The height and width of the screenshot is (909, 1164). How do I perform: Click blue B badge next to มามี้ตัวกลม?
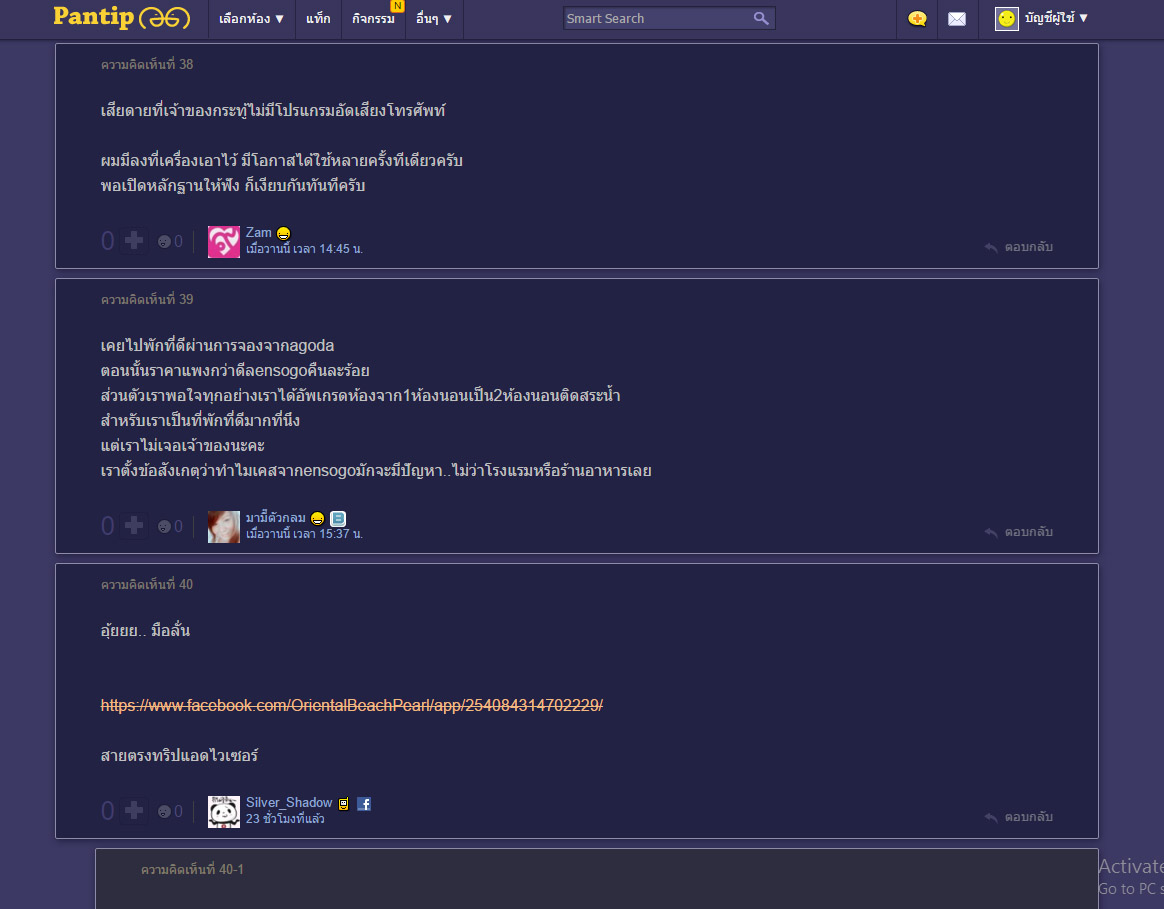pyautogui.click(x=338, y=518)
